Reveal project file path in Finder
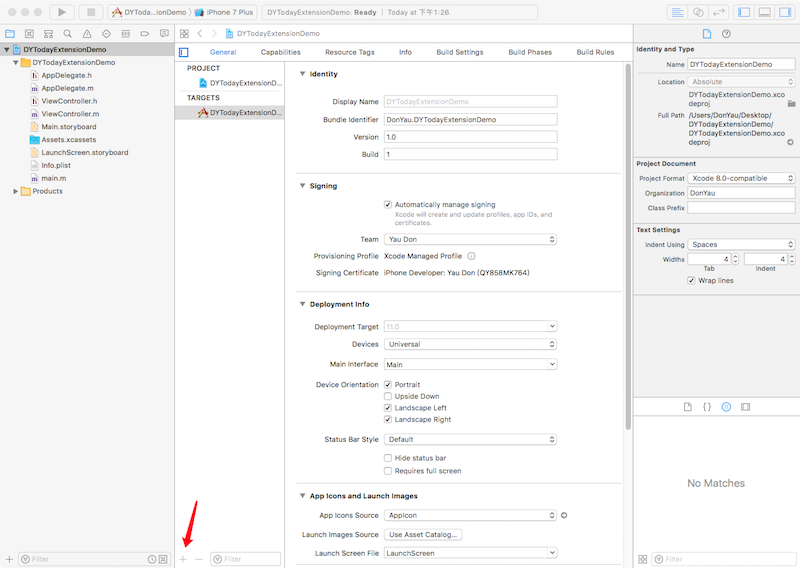 tap(790, 142)
